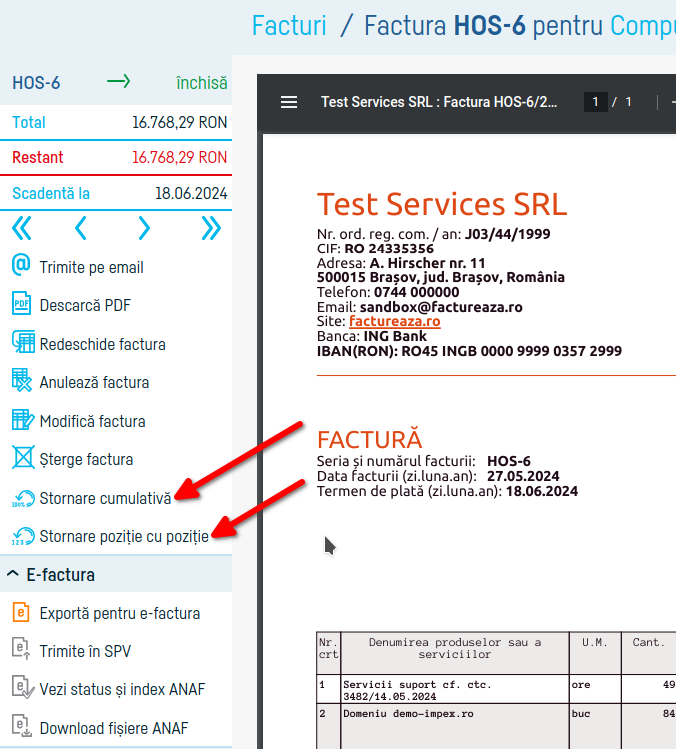
Task: Click the Șterge factura icon
Action: pos(22,459)
